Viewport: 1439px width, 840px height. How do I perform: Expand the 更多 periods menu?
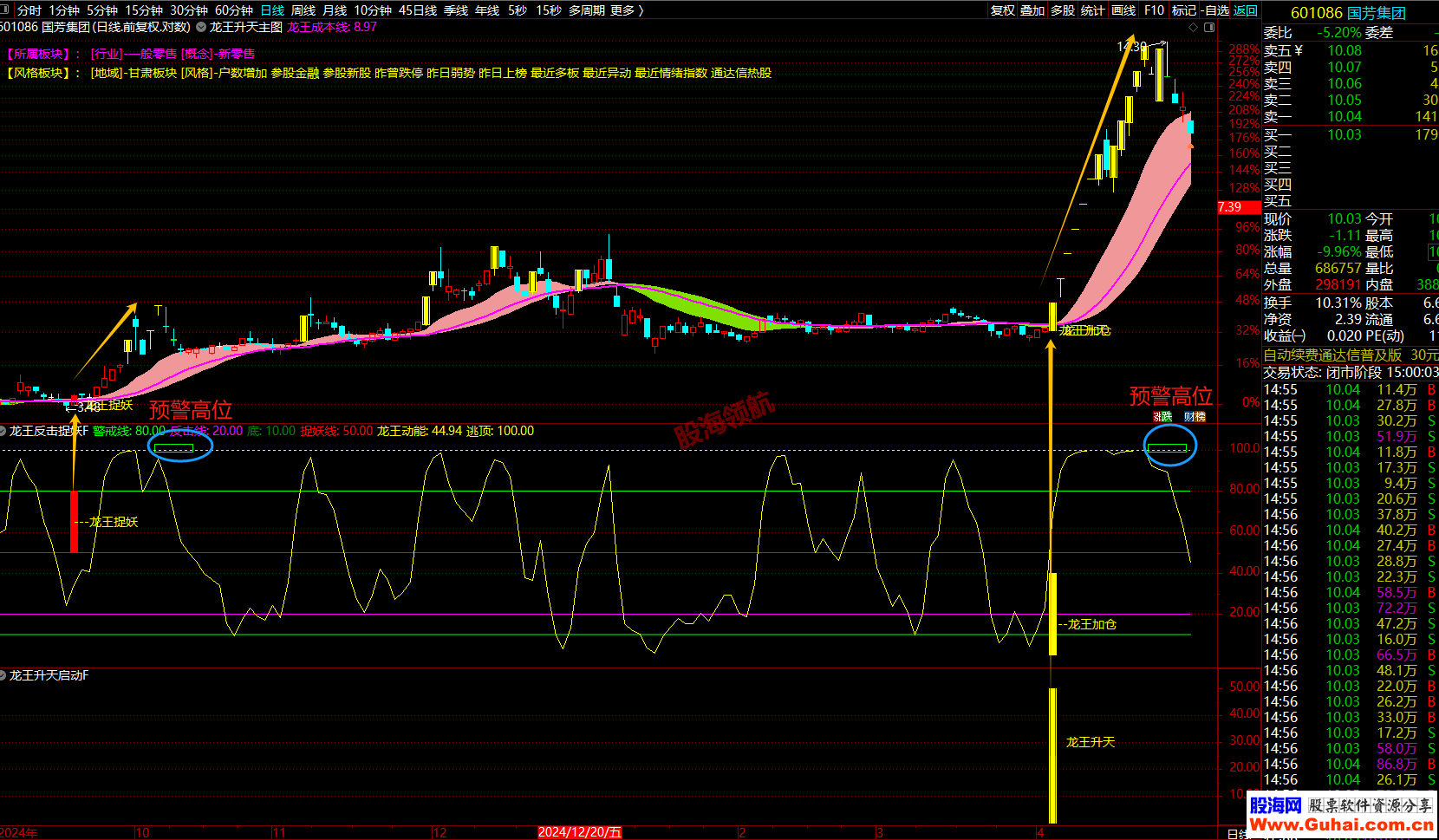tap(627, 10)
